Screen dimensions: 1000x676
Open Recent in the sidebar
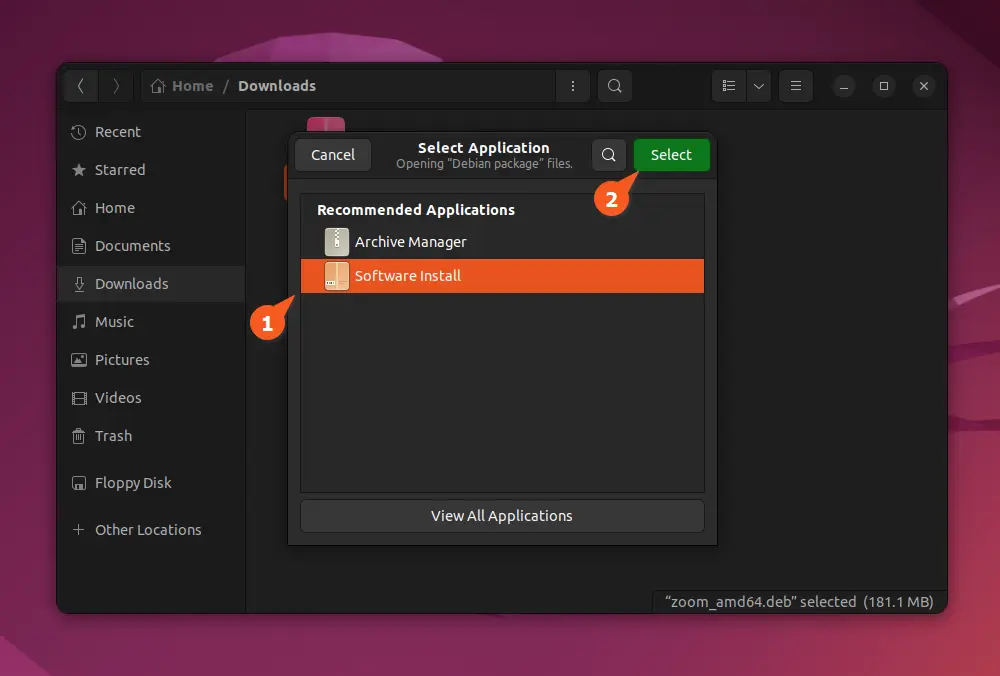click(x=117, y=132)
